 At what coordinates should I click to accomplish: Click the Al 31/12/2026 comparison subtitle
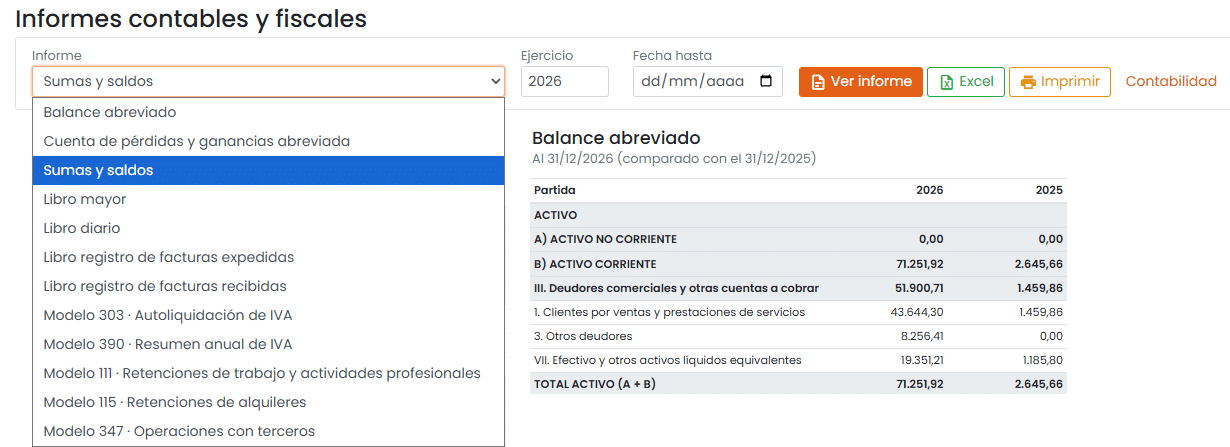click(x=674, y=159)
